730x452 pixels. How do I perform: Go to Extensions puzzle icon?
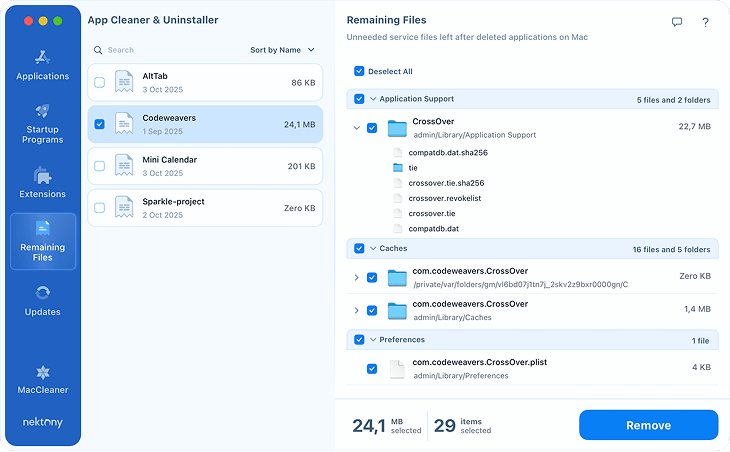click(43, 176)
